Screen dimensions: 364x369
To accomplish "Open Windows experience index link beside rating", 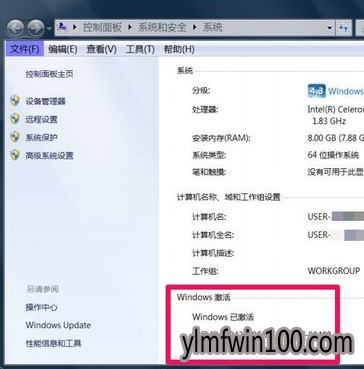I will (346, 91).
